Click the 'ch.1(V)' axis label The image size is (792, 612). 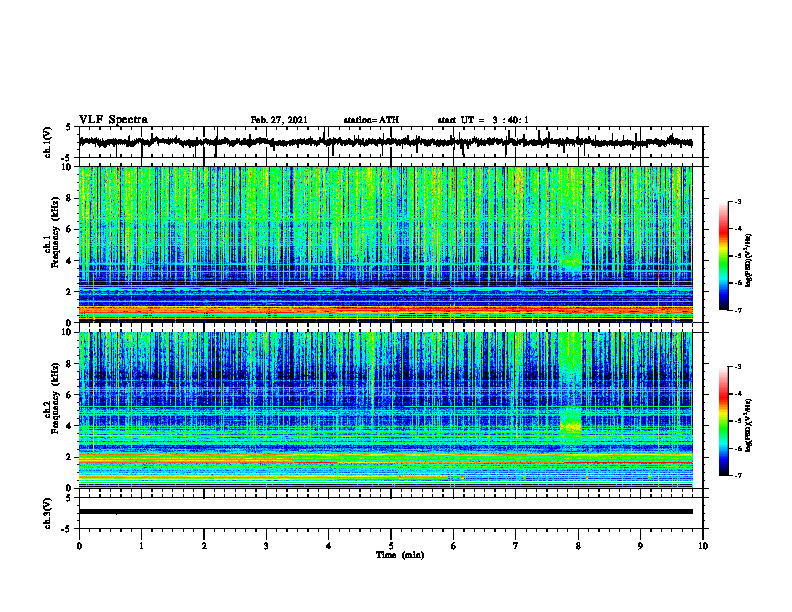(x=48, y=142)
